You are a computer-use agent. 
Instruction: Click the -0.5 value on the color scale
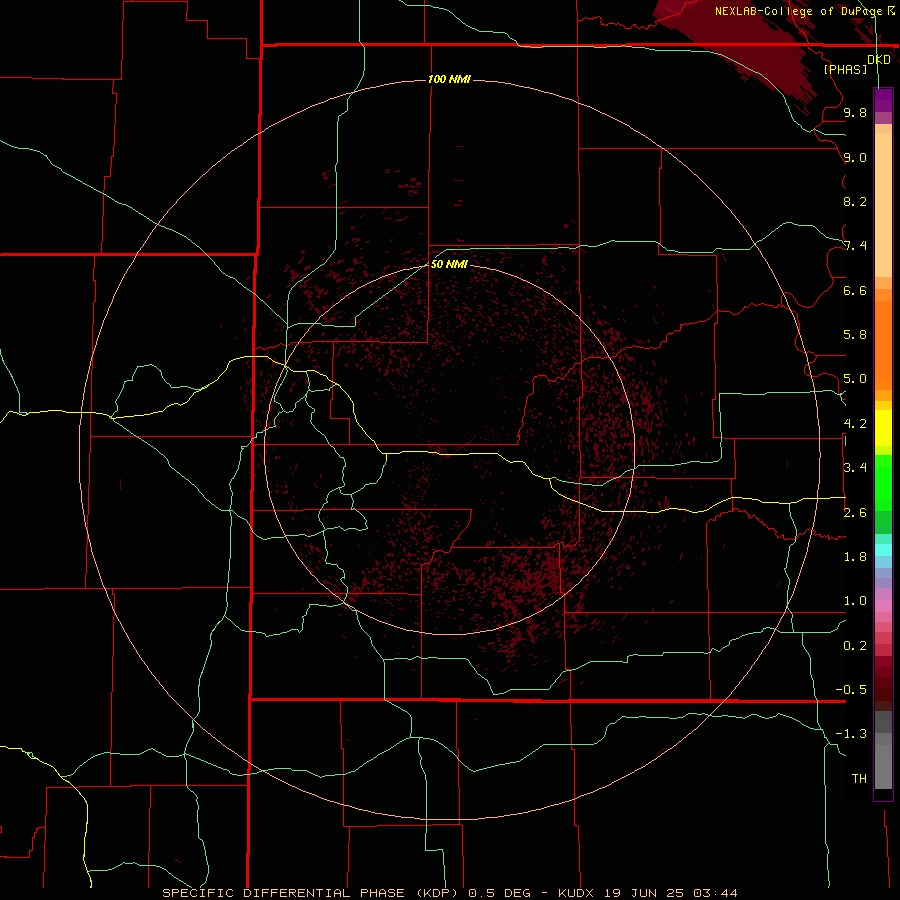pos(851,690)
